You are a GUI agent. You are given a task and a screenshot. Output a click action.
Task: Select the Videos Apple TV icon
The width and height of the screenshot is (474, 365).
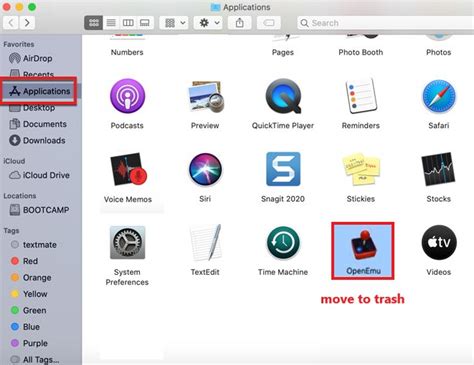click(439, 243)
